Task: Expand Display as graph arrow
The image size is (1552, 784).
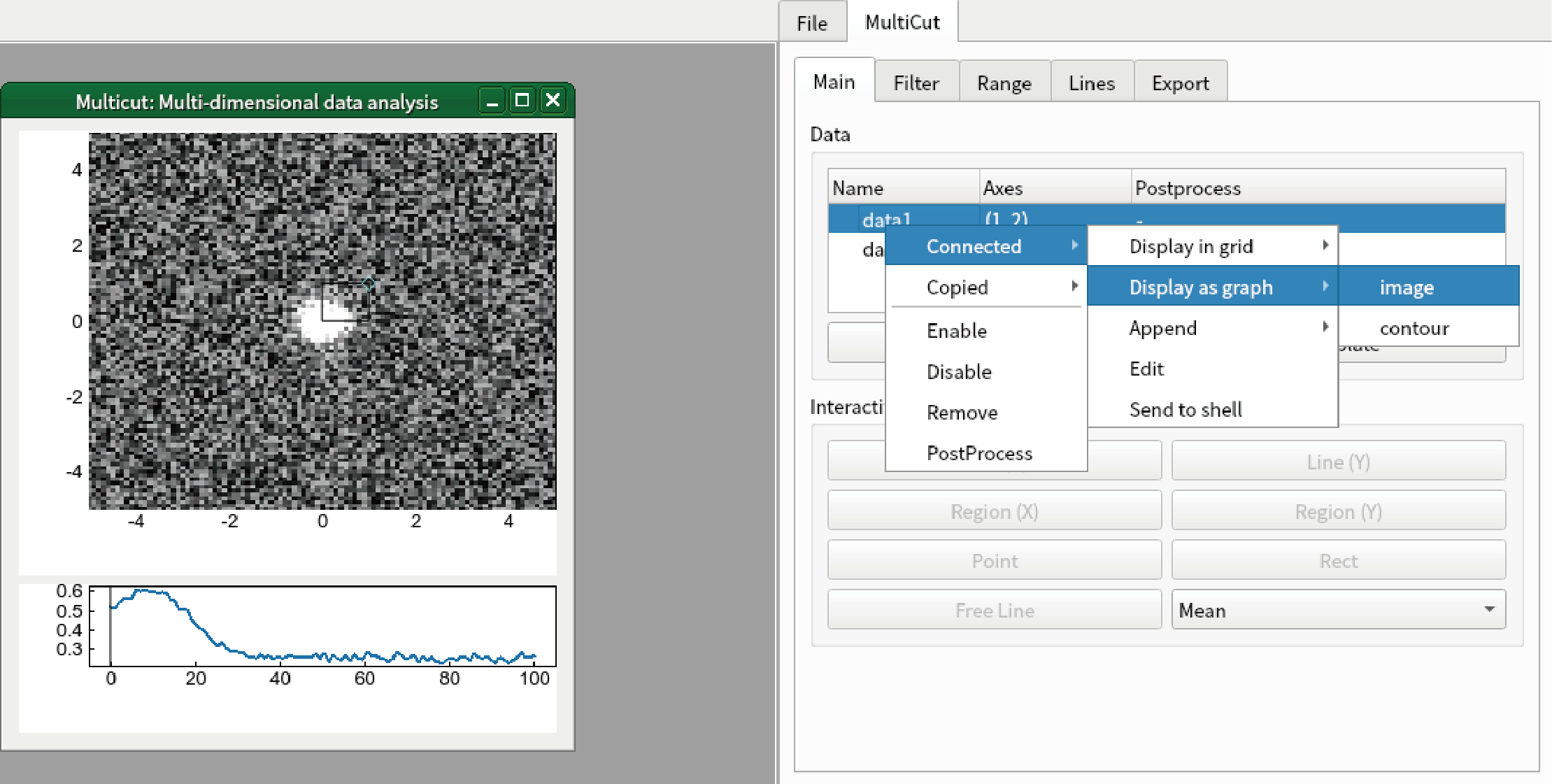Action: (x=1325, y=286)
